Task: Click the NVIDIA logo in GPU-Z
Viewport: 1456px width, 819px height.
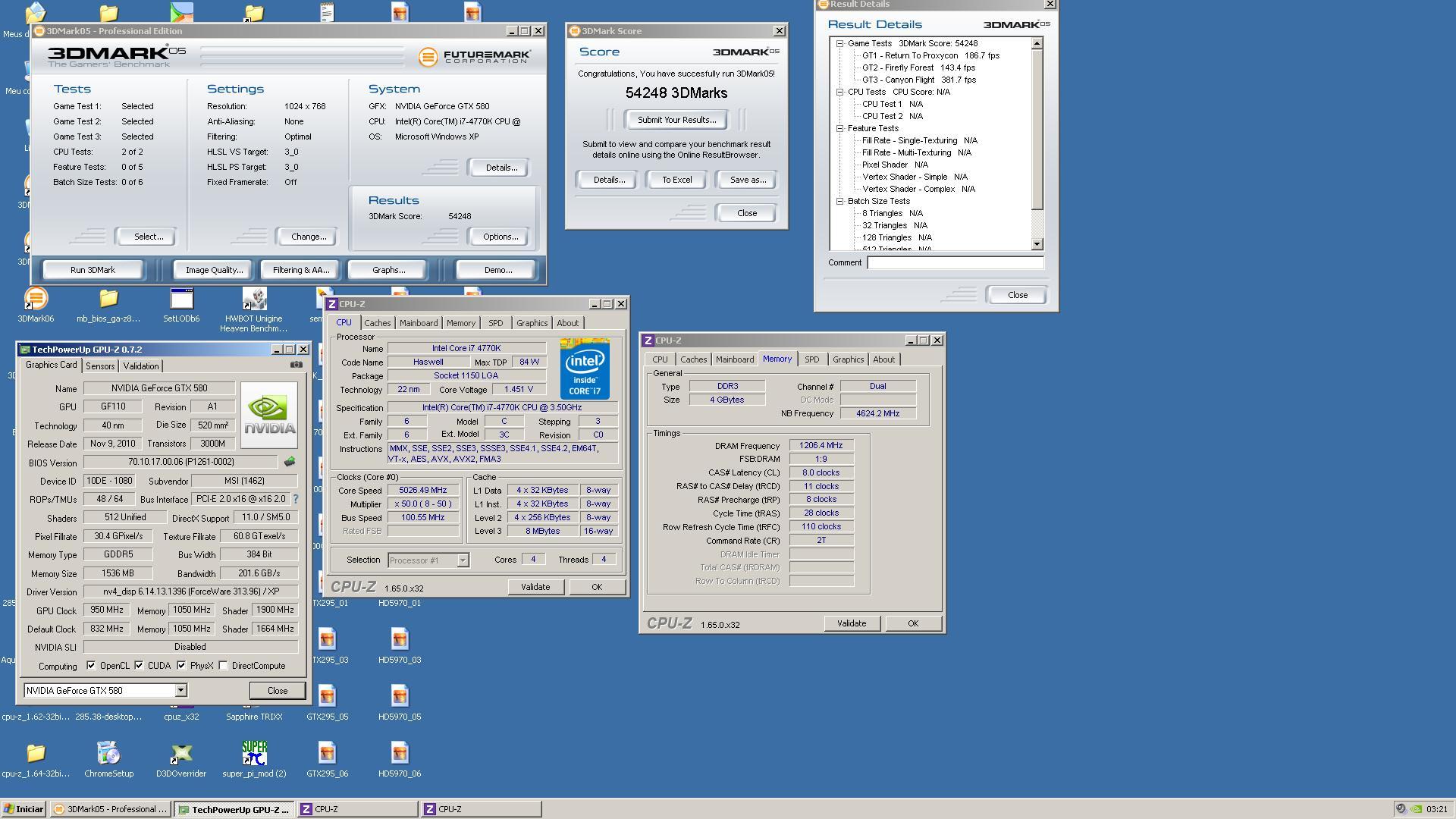Action: click(x=269, y=415)
